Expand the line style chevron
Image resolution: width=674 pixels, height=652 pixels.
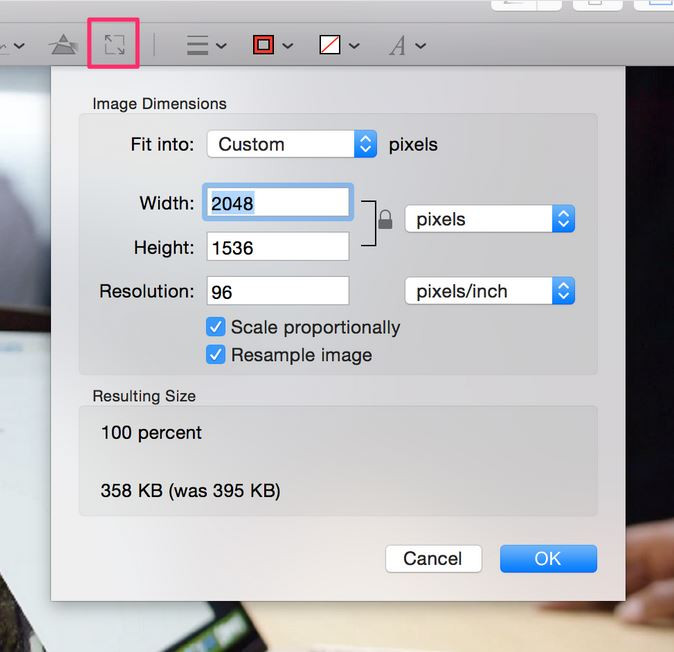click(x=221, y=45)
